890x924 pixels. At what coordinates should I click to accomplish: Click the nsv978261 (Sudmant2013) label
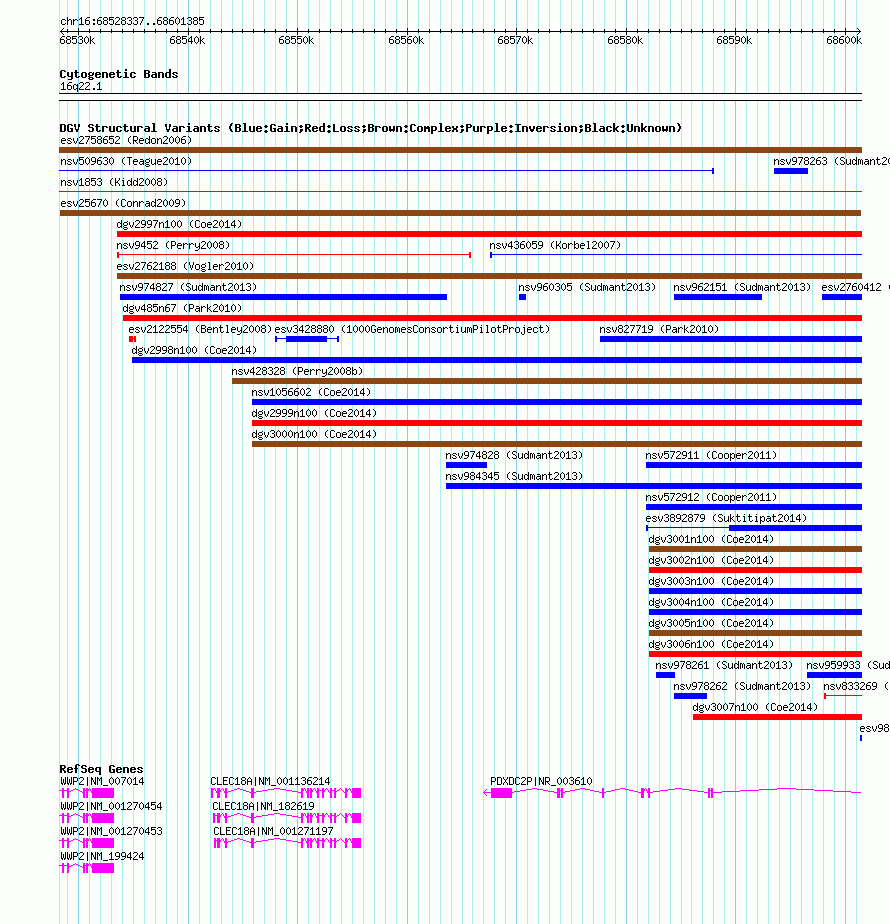724,665
